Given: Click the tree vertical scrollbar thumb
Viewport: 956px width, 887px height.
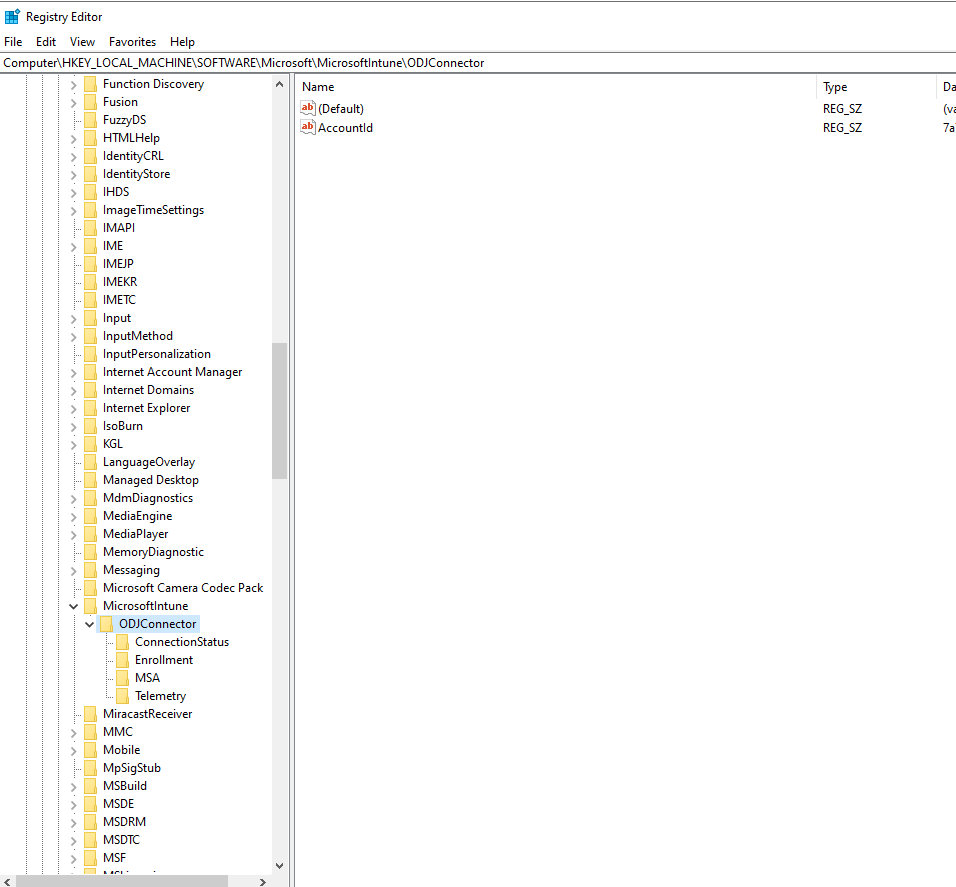Looking at the screenshot, I should coord(279,411).
